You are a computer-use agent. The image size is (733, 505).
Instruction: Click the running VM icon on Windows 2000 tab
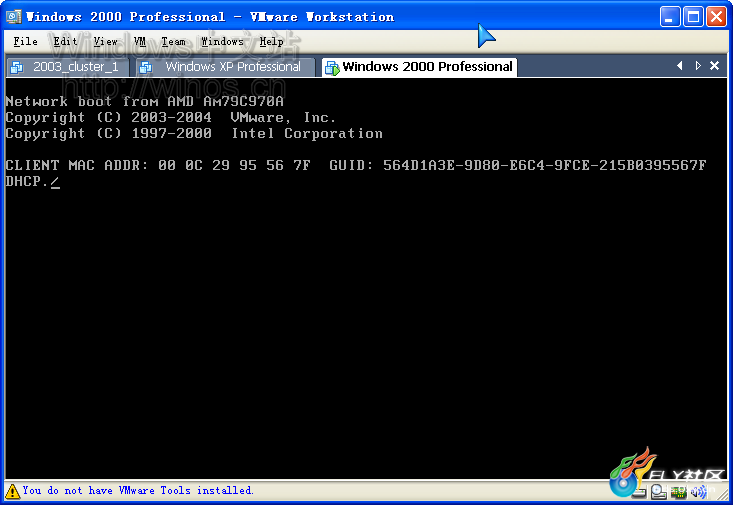tap(332, 68)
